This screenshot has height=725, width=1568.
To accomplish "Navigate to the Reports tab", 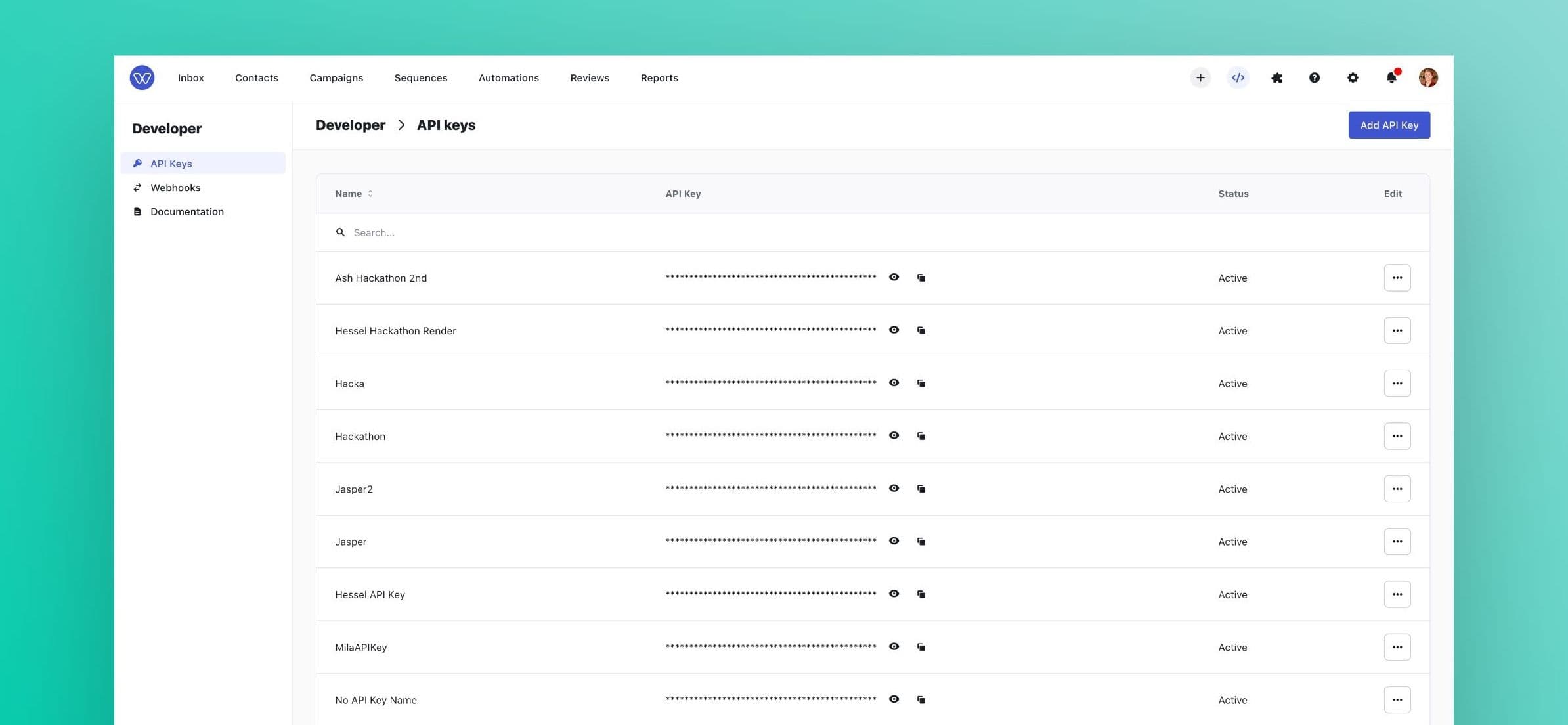I will click(x=659, y=77).
